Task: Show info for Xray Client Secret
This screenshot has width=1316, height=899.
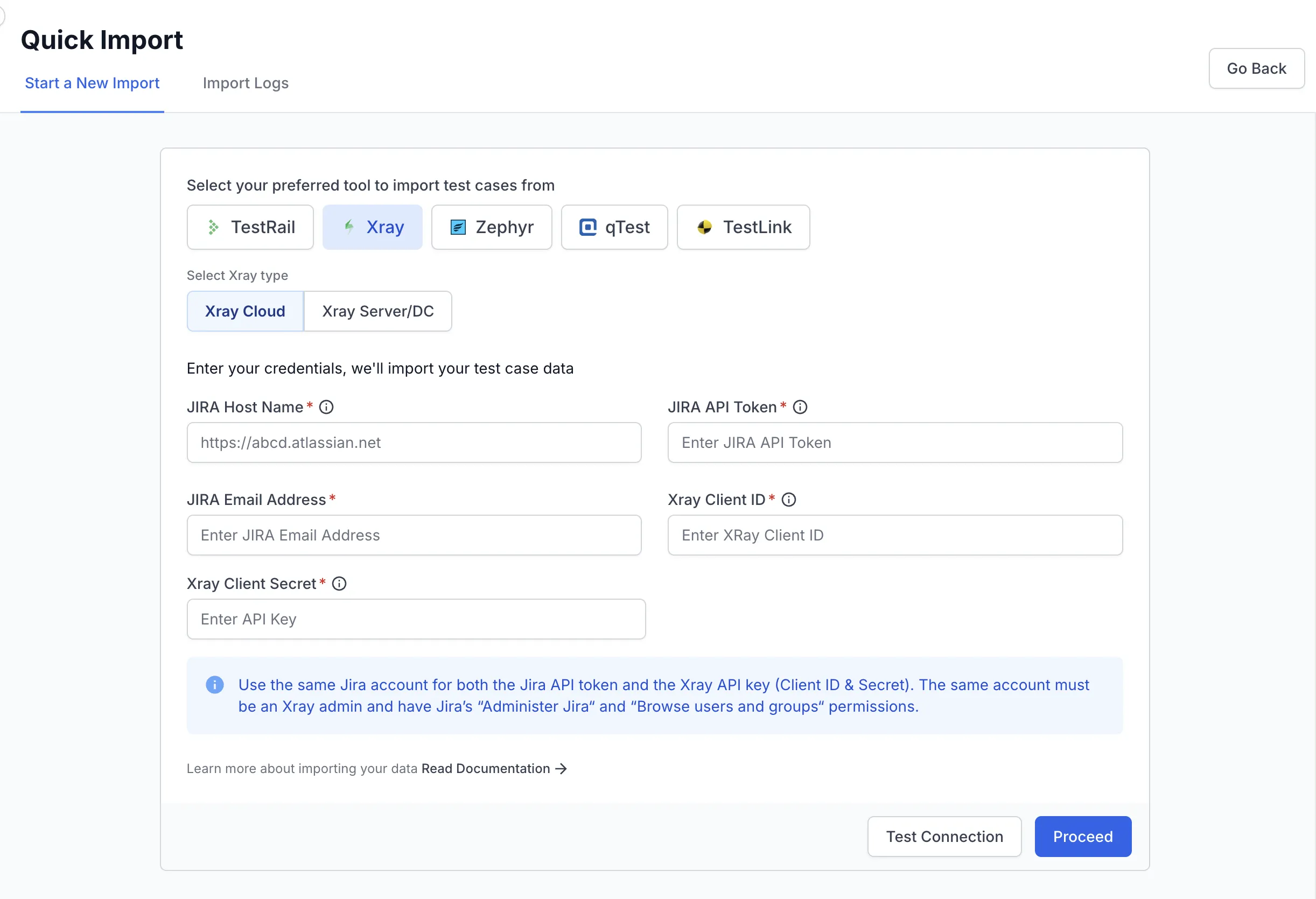Action: tap(339, 584)
